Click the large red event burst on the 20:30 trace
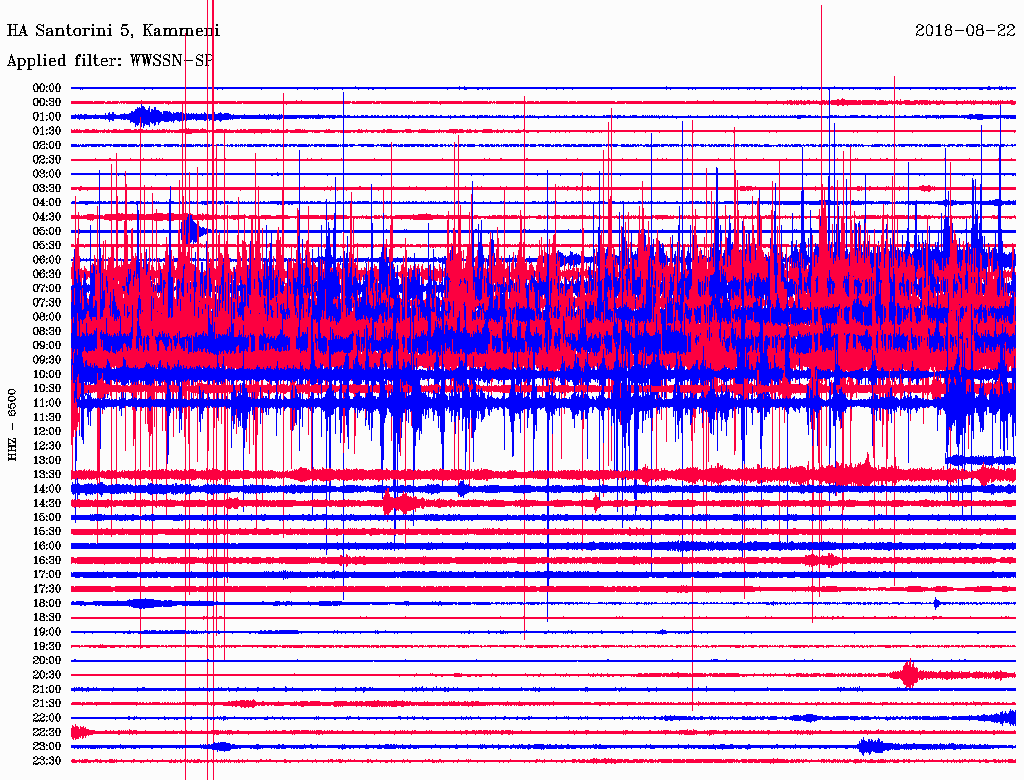The height and width of the screenshot is (780, 1024). coord(909,674)
